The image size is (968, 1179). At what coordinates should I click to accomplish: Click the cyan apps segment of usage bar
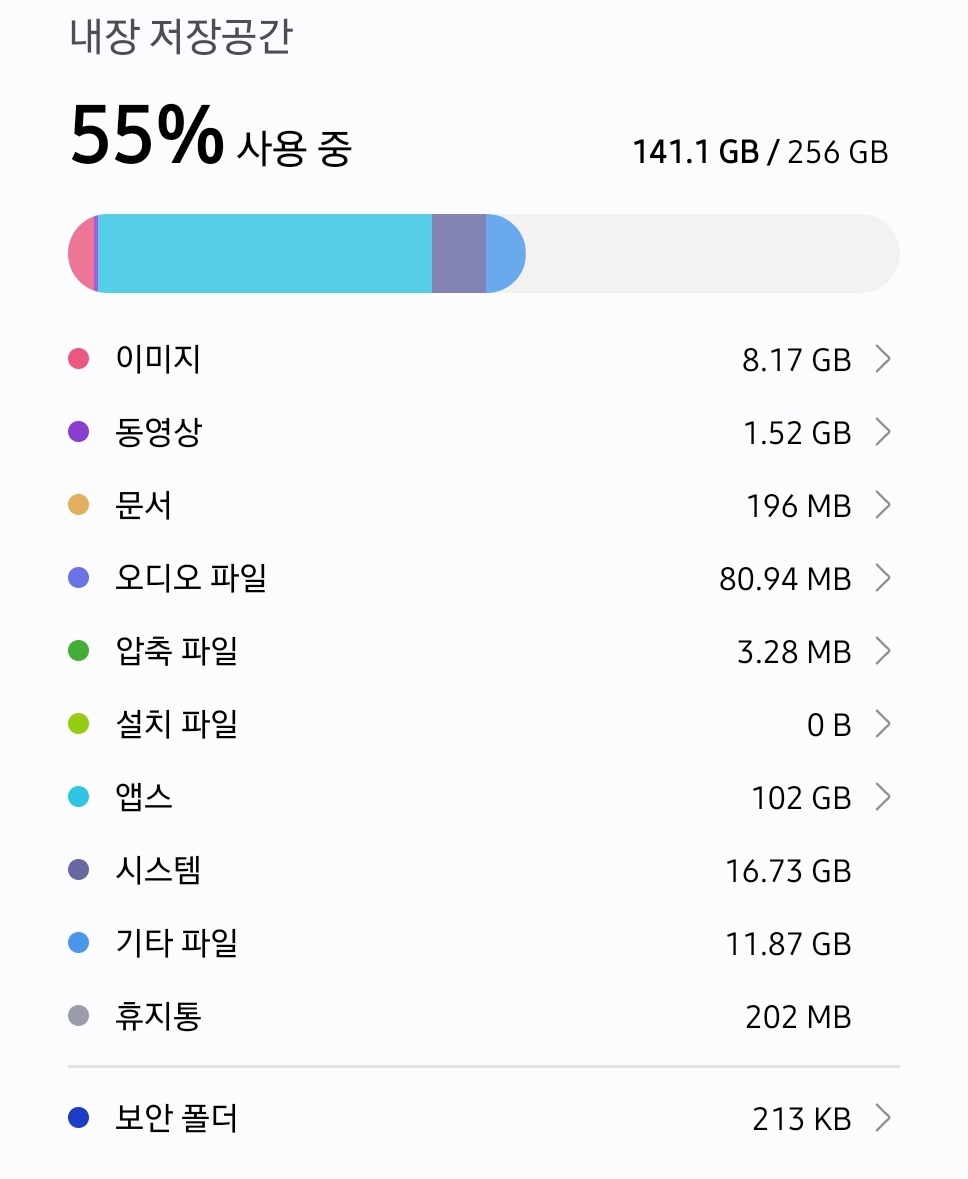pyautogui.click(x=265, y=253)
